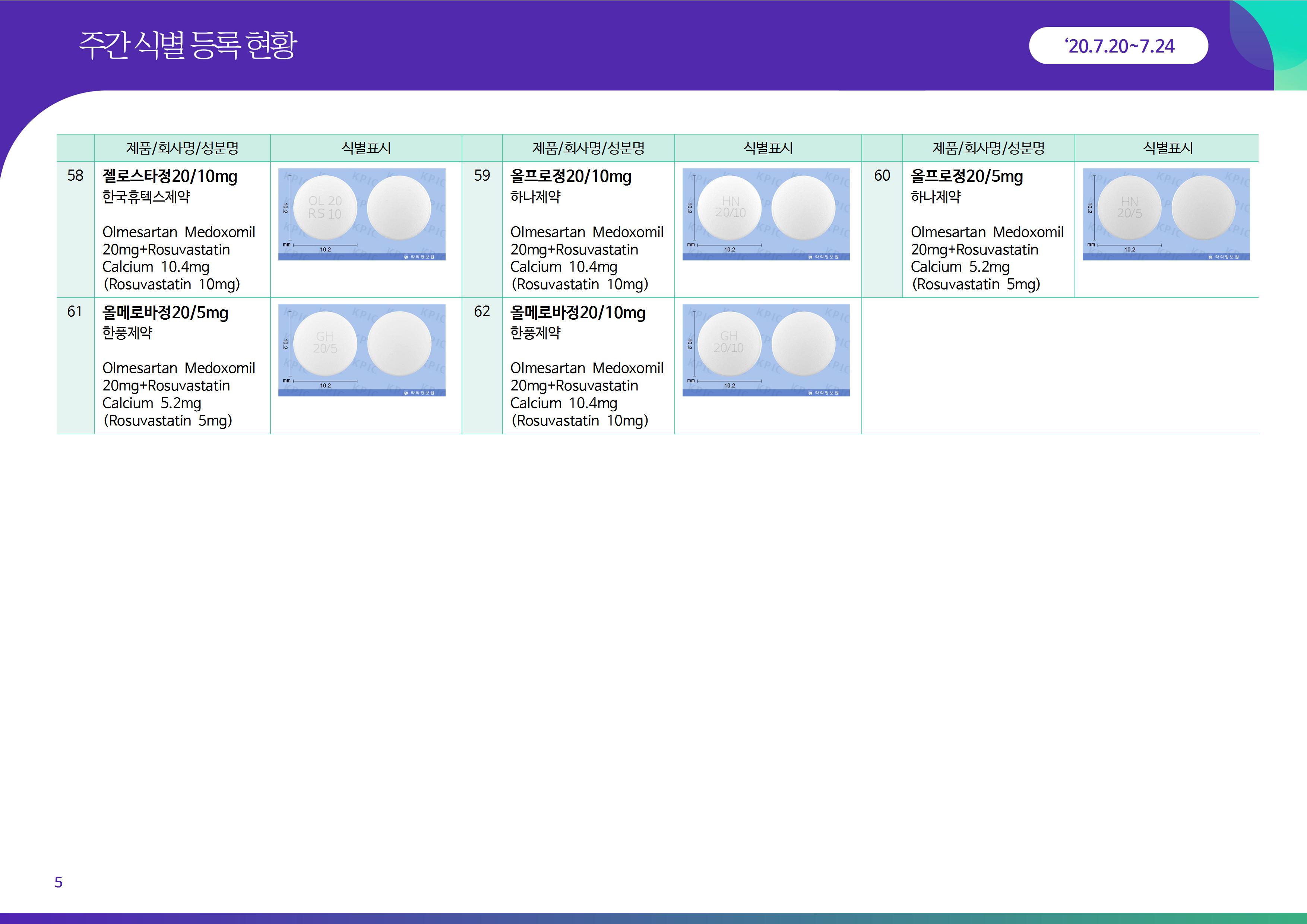Click the page number 5 at bottom
Image resolution: width=1307 pixels, height=924 pixels.
coord(58,882)
